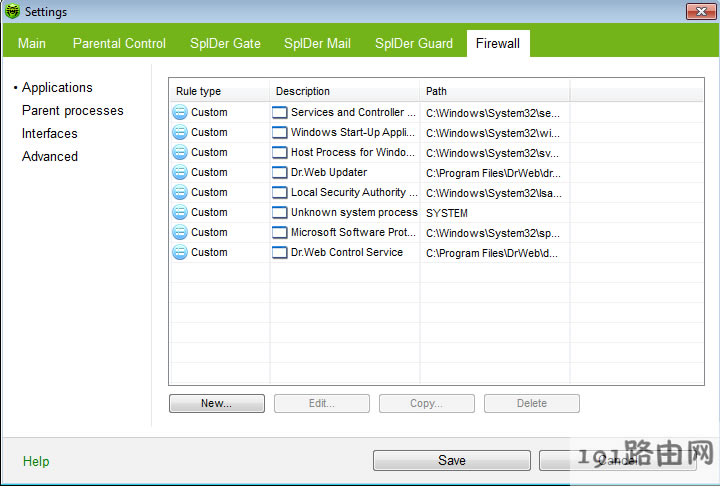The width and height of the screenshot is (720, 488).
Task: Click the rule type icon for Host Process row
Action: 180,152
